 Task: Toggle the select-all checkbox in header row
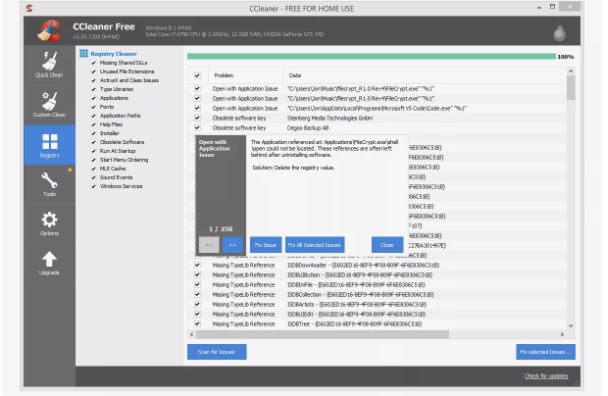pyautogui.click(x=197, y=75)
